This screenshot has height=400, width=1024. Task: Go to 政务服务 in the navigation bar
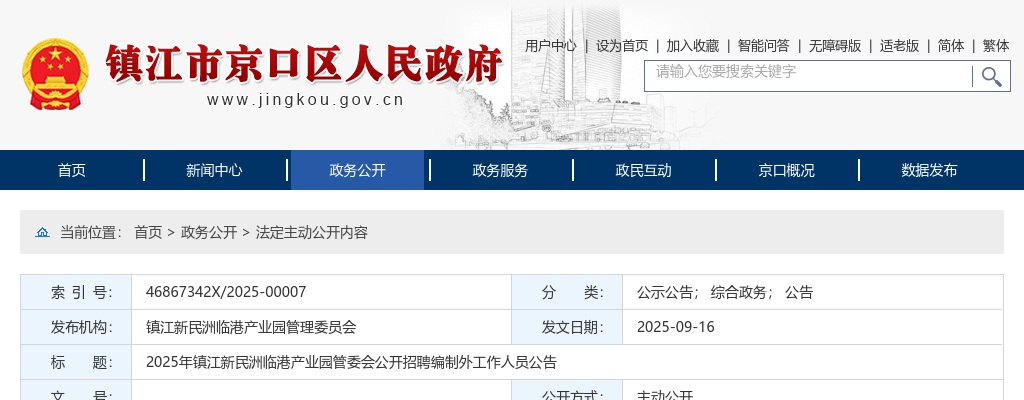tap(500, 170)
